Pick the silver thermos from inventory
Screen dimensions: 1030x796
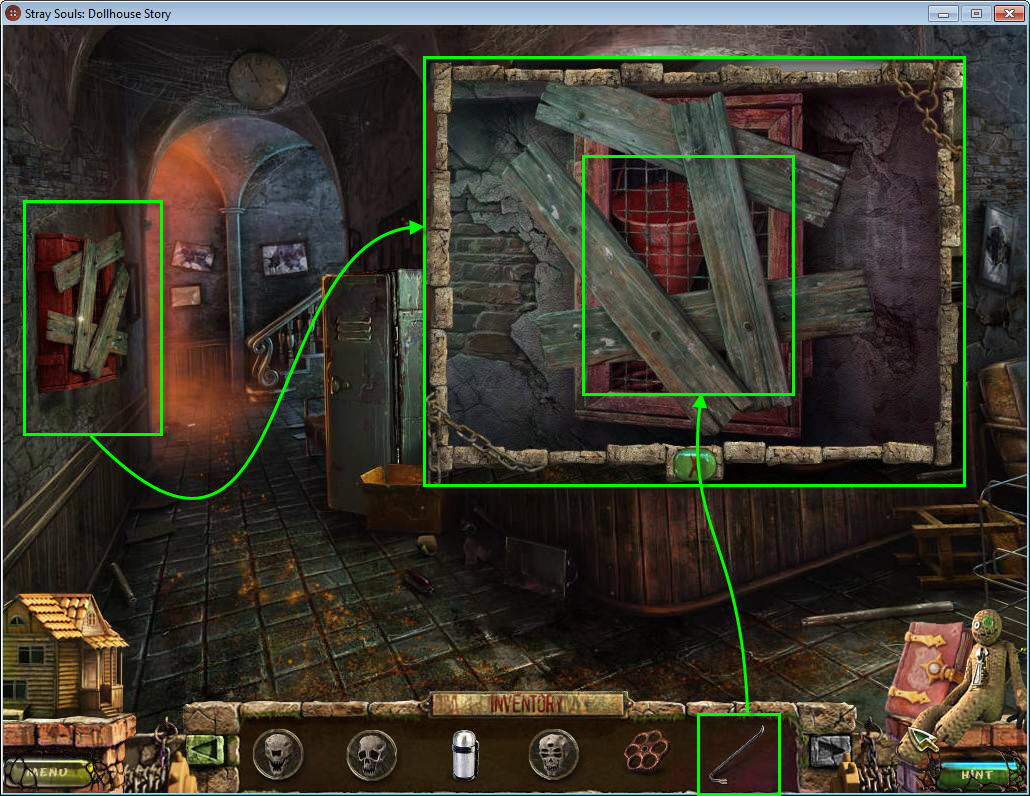point(462,753)
